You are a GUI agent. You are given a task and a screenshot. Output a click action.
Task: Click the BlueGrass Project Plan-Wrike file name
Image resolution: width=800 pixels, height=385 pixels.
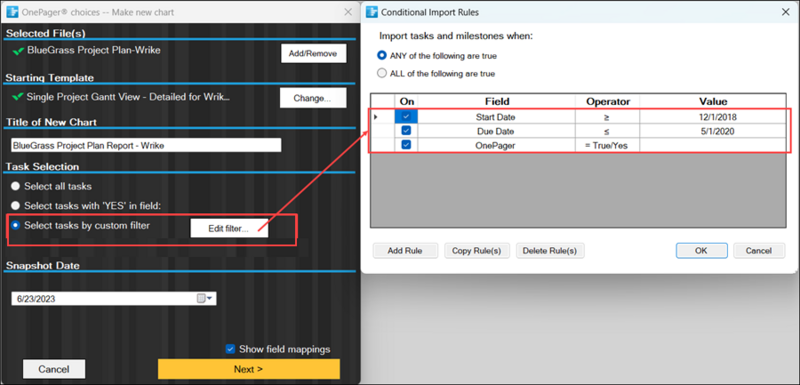[94, 50]
